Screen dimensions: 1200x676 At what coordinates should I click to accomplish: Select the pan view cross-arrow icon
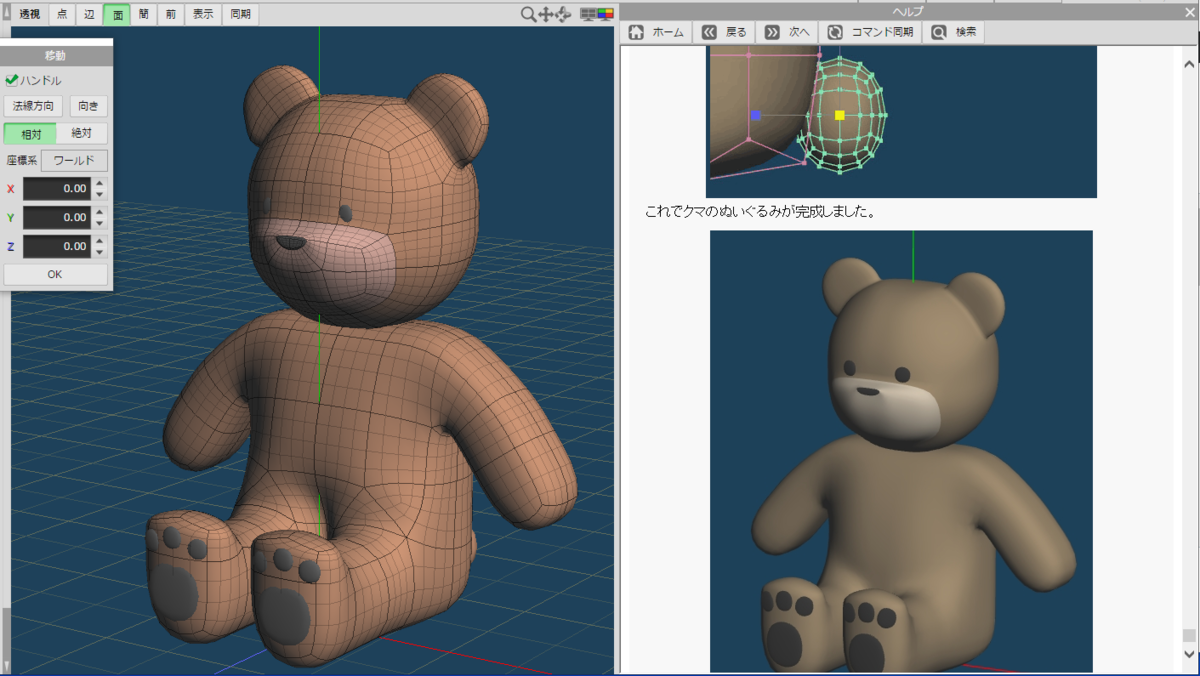tap(546, 14)
